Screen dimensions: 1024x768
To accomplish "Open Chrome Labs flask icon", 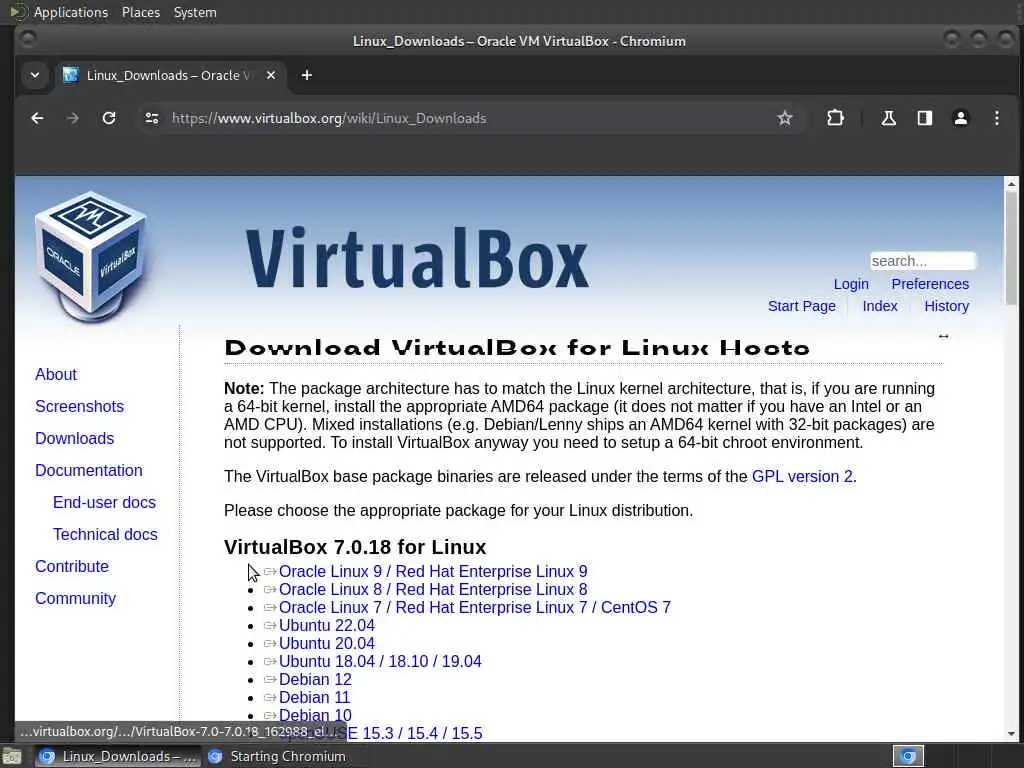I will coord(888,118).
